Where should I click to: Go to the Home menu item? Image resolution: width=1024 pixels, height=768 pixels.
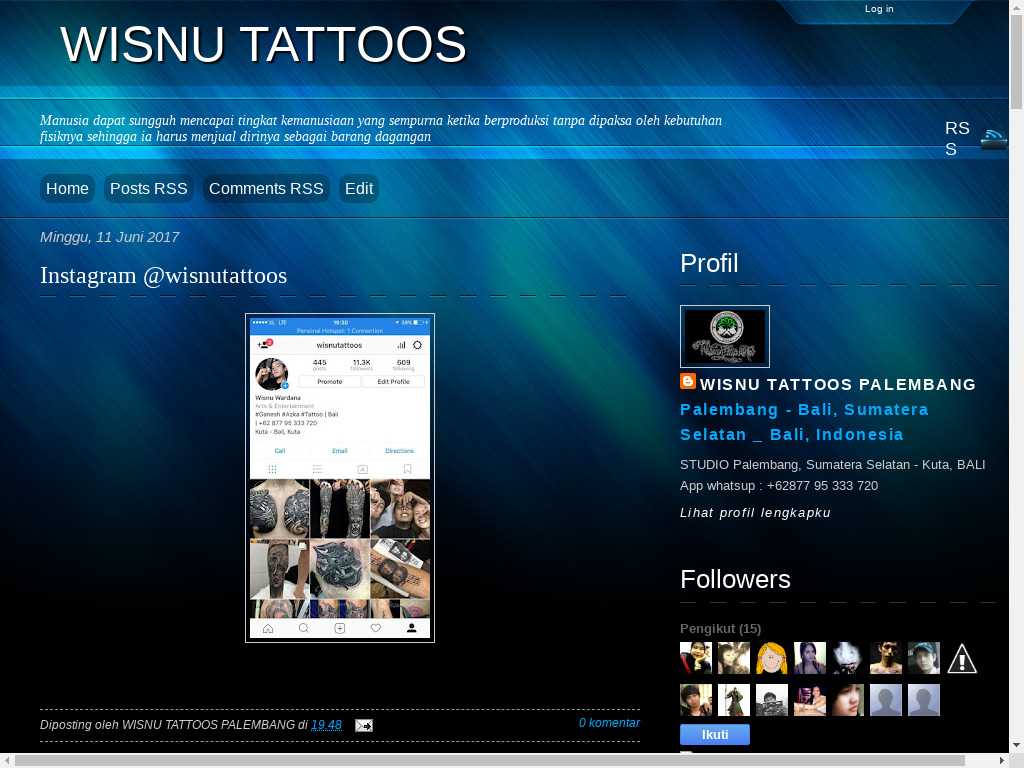click(67, 189)
